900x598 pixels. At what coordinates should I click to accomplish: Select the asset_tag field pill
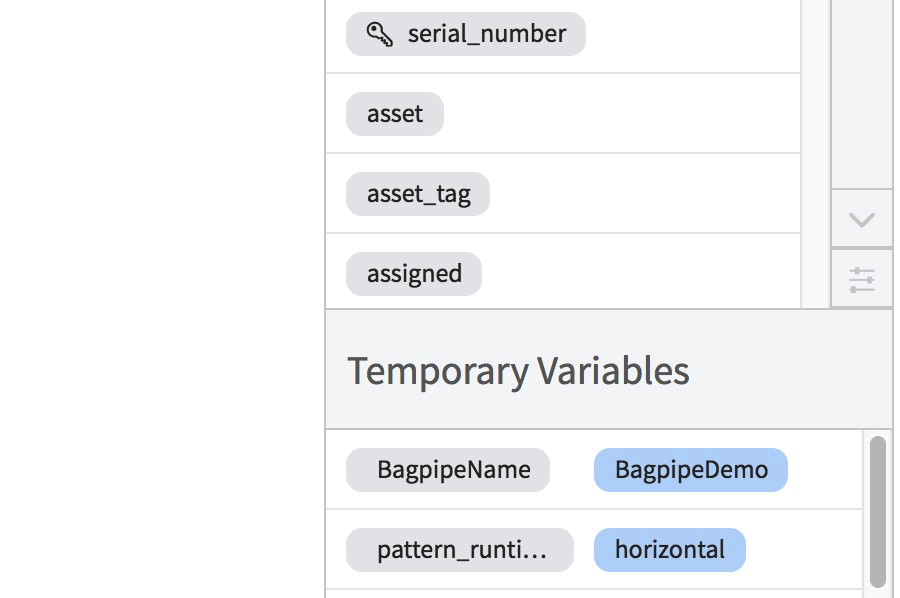coord(418,194)
